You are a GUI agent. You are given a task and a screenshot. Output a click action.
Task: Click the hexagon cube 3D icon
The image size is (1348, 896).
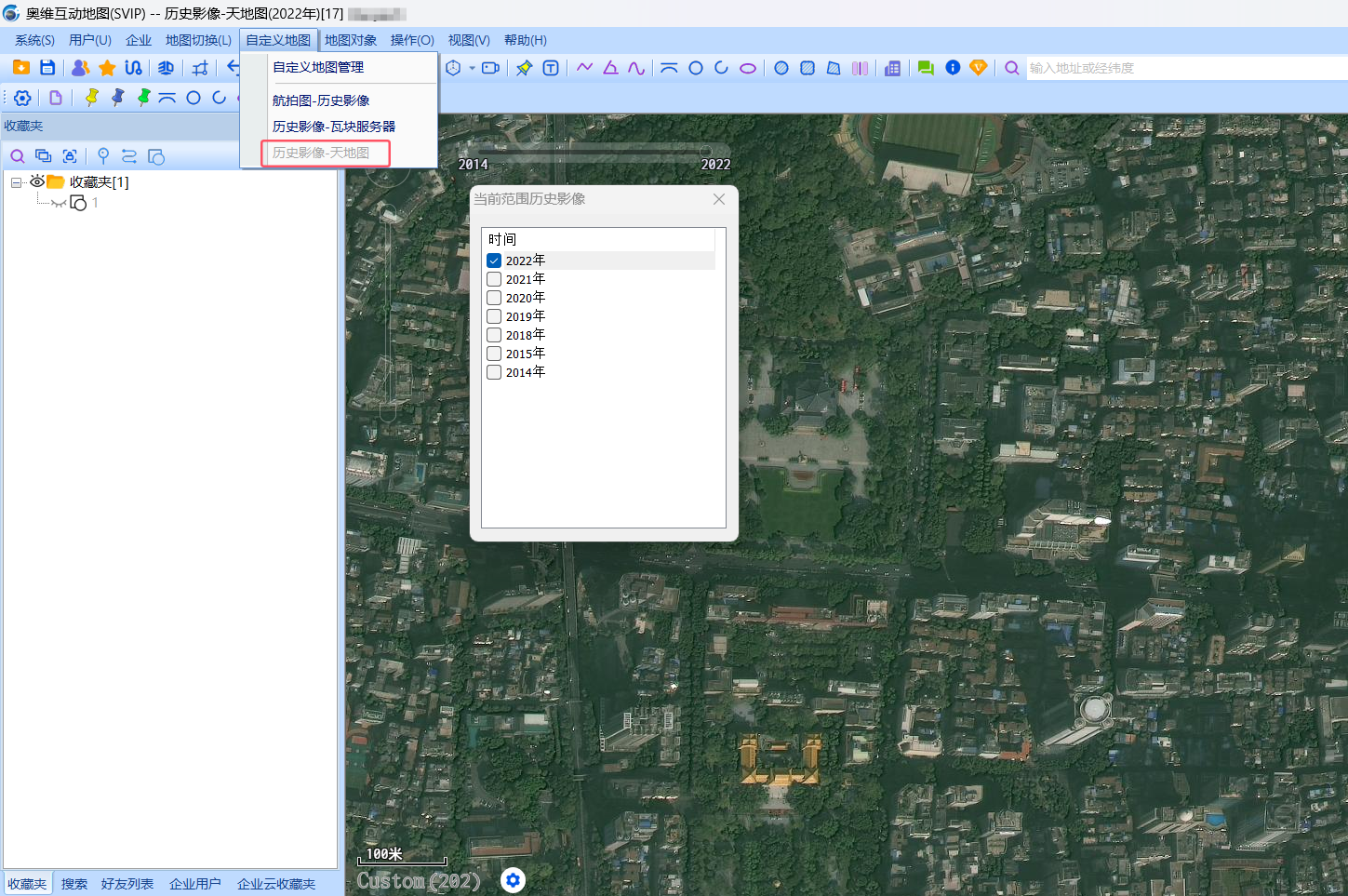[x=453, y=67]
